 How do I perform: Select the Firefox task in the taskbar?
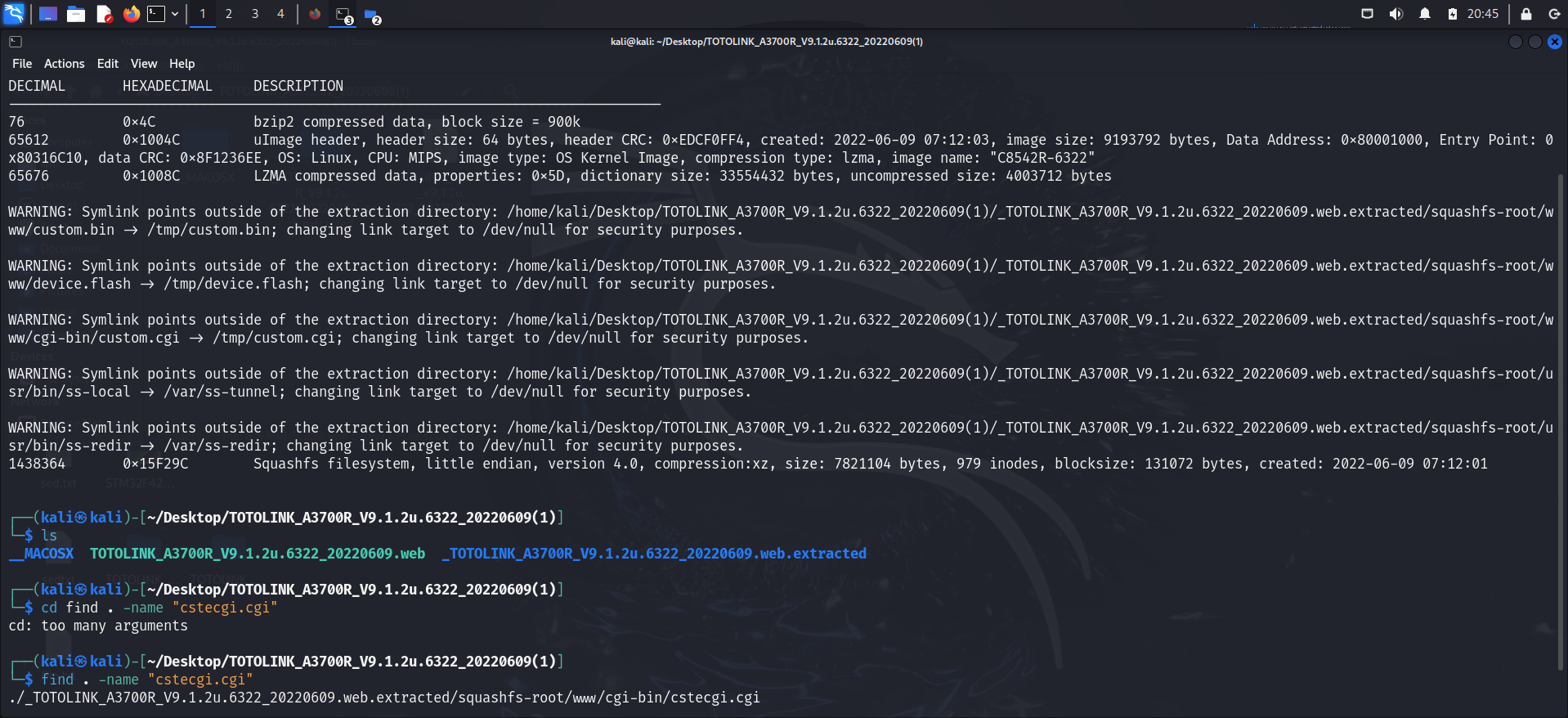point(315,14)
